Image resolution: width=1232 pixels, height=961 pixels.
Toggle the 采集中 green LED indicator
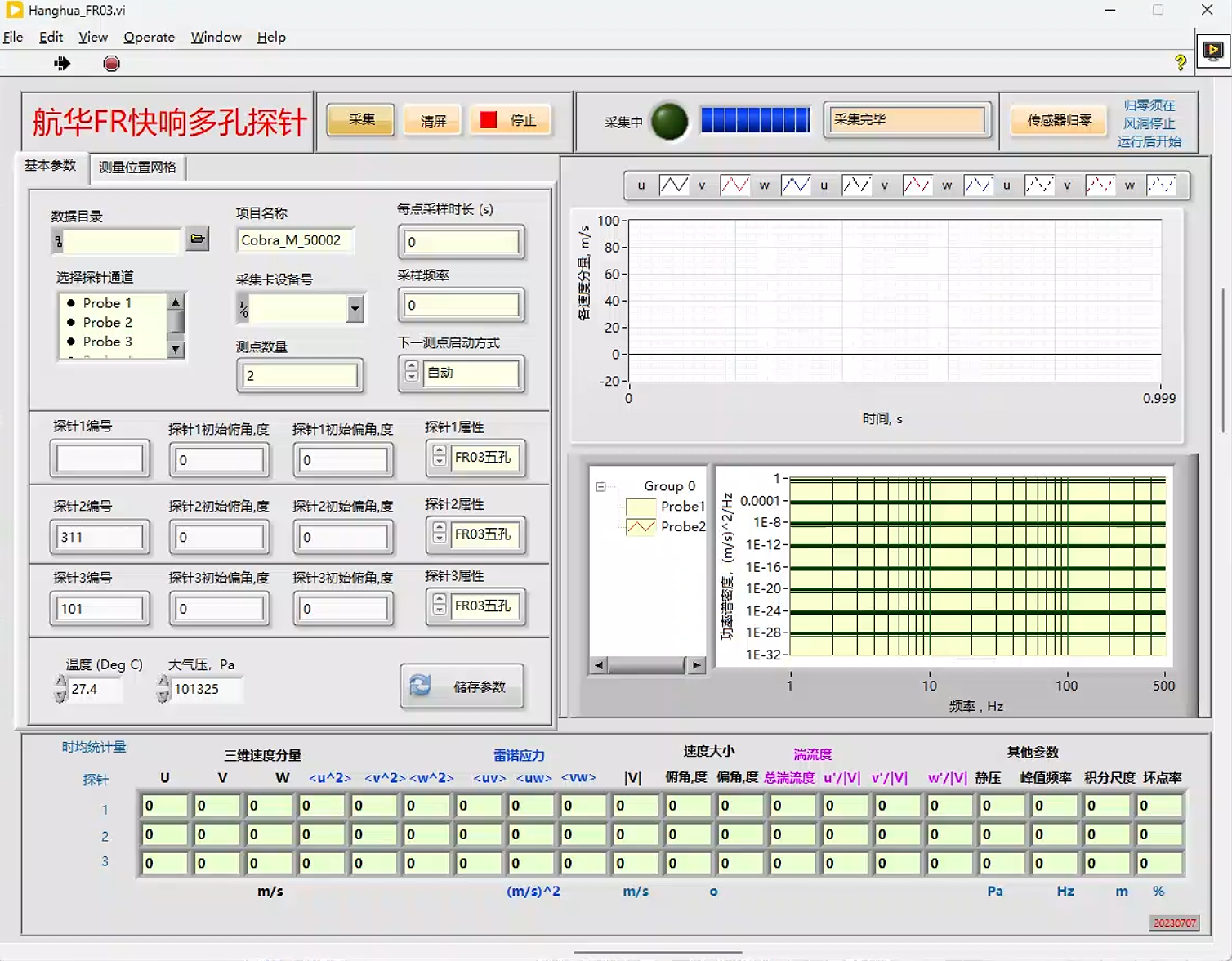coord(669,122)
